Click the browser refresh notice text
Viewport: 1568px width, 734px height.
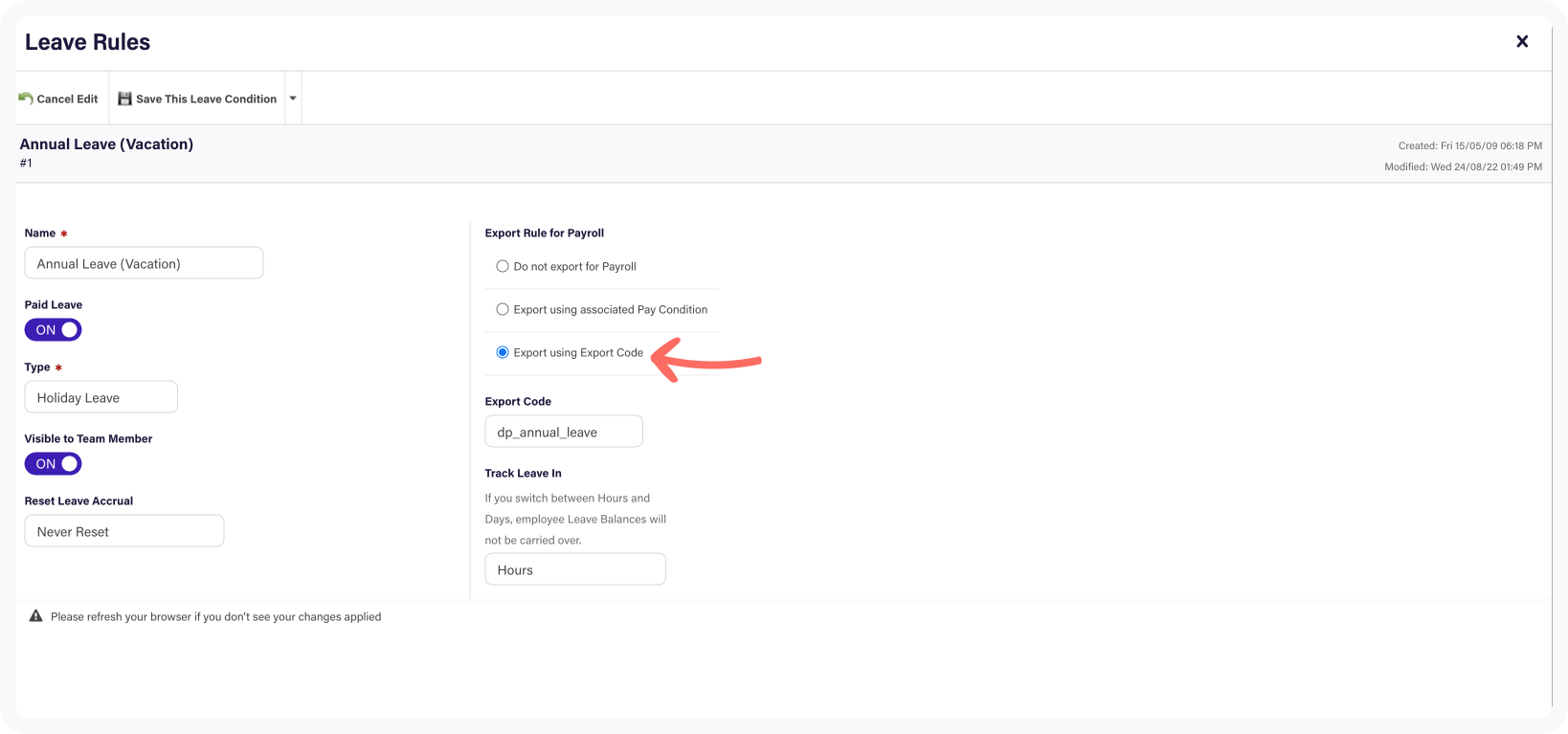[x=215, y=616]
